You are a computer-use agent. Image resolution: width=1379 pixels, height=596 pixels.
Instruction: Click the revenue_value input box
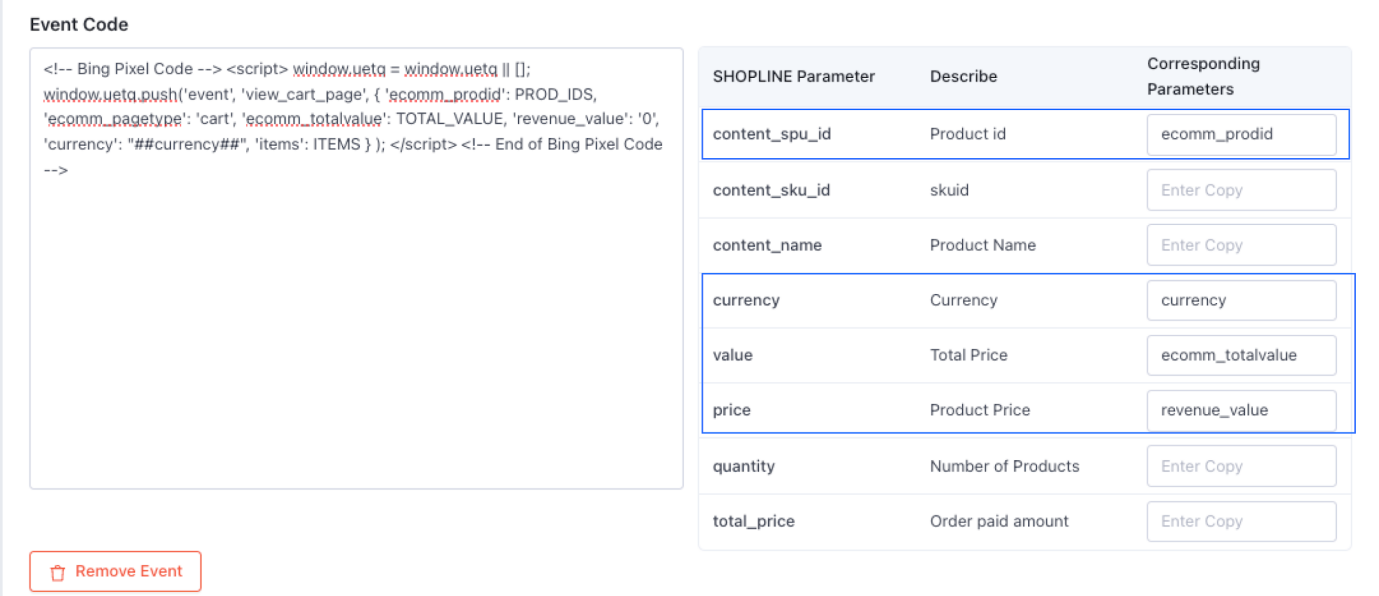pyautogui.click(x=1240, y=410)
